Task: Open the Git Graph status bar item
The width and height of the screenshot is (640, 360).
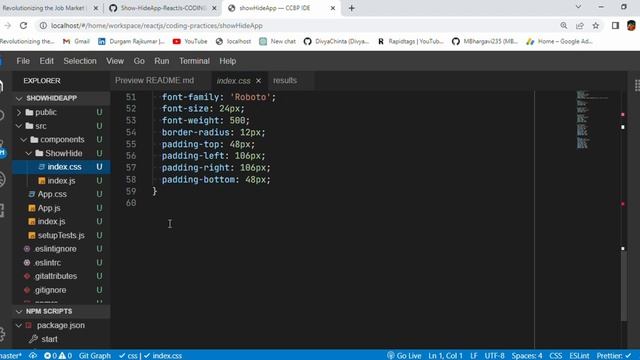Action: pos(95,356)
